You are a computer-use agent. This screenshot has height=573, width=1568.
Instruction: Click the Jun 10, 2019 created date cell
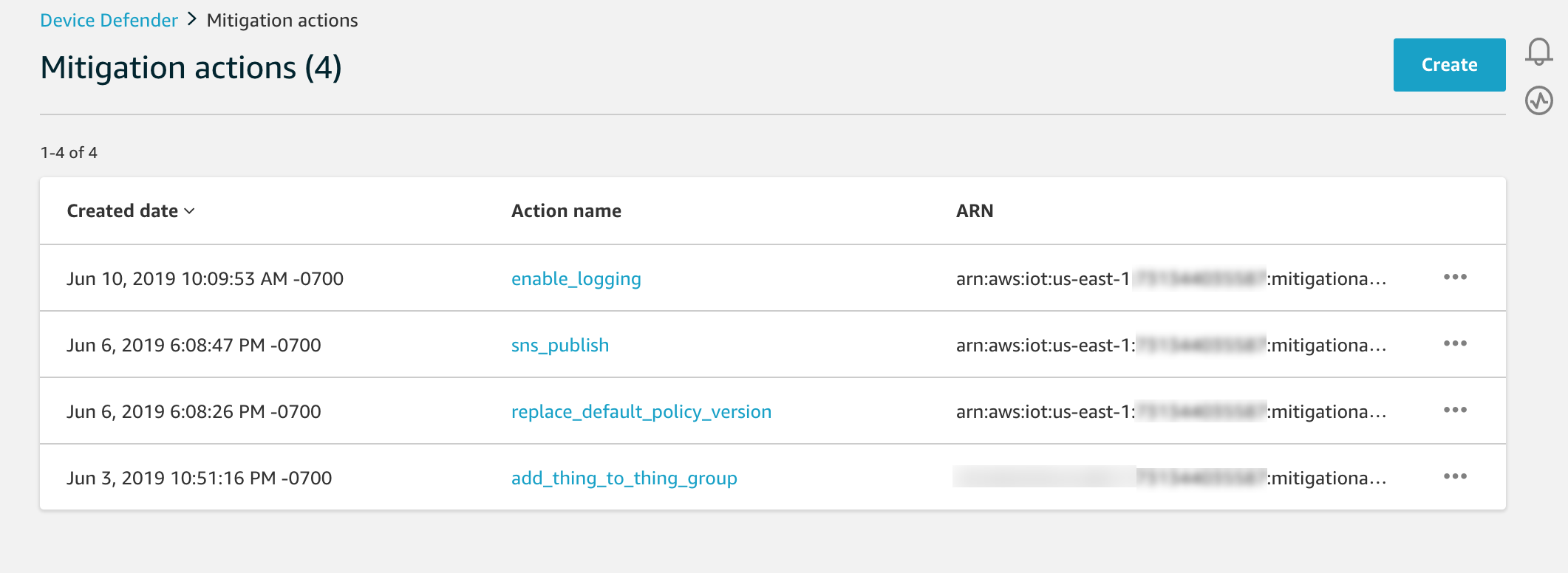205,279
